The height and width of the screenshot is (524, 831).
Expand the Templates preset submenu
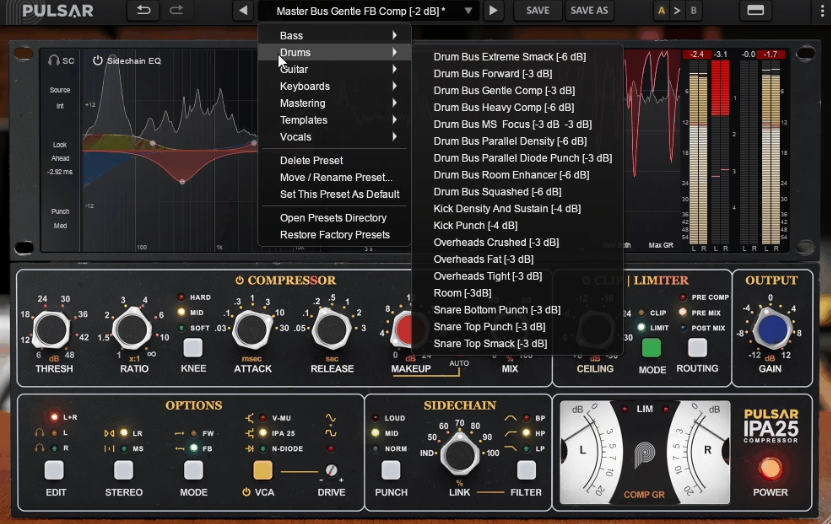(334, 120)
